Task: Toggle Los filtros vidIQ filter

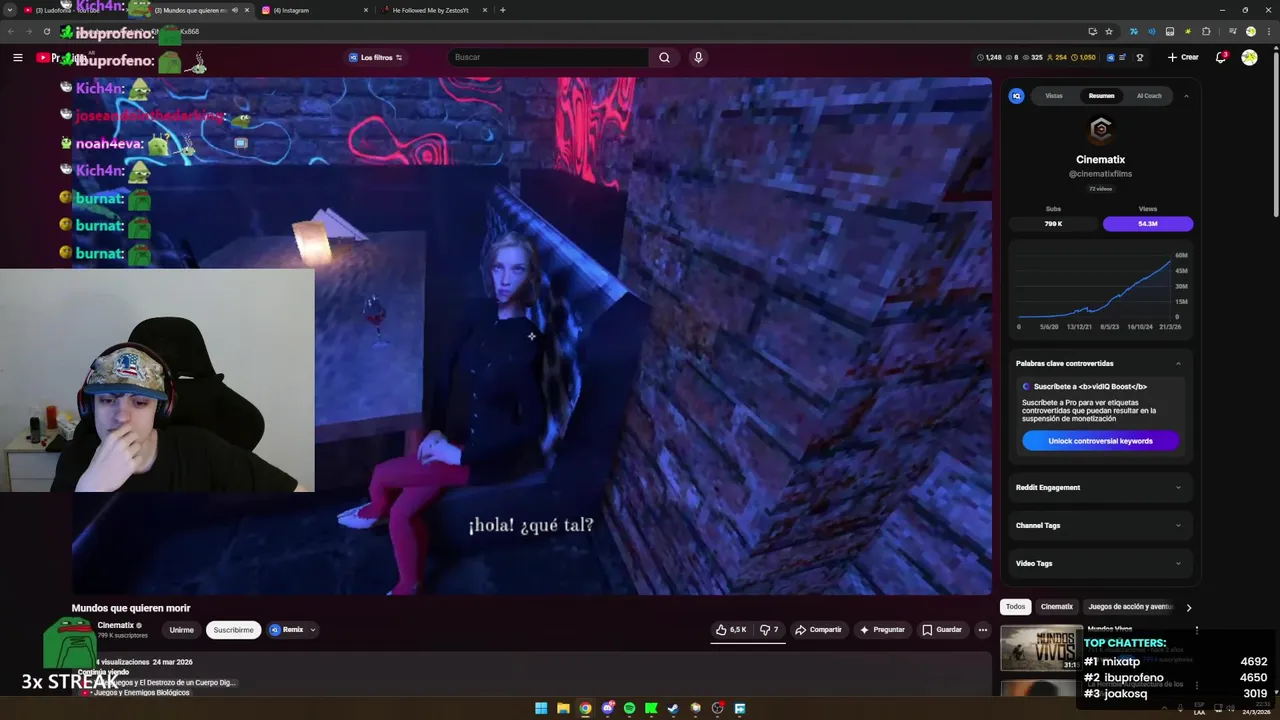Action: click(x=375, y=57)
